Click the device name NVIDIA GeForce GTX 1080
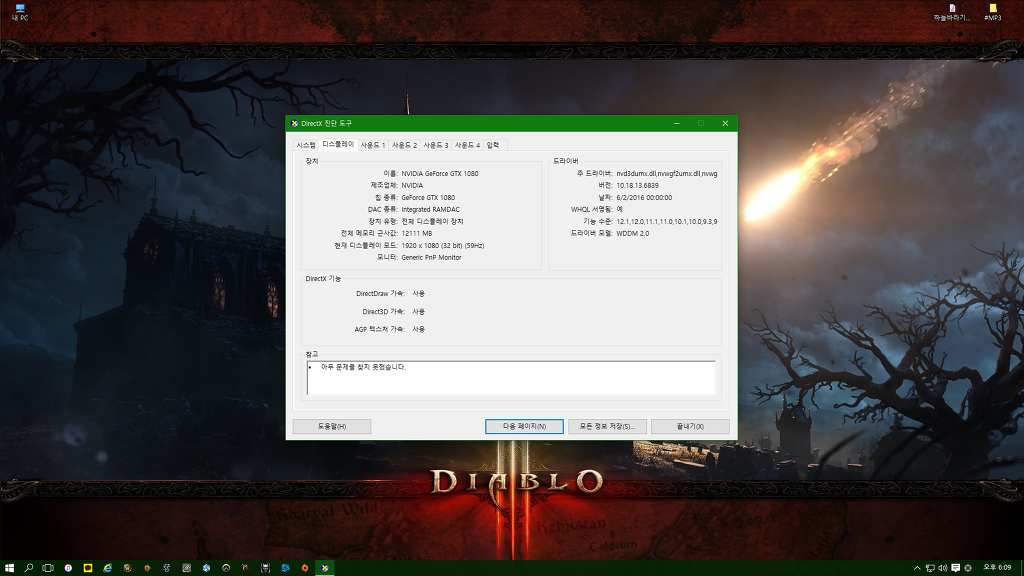Viewport: 1024px width, 576px height. [x=440, y=174]
